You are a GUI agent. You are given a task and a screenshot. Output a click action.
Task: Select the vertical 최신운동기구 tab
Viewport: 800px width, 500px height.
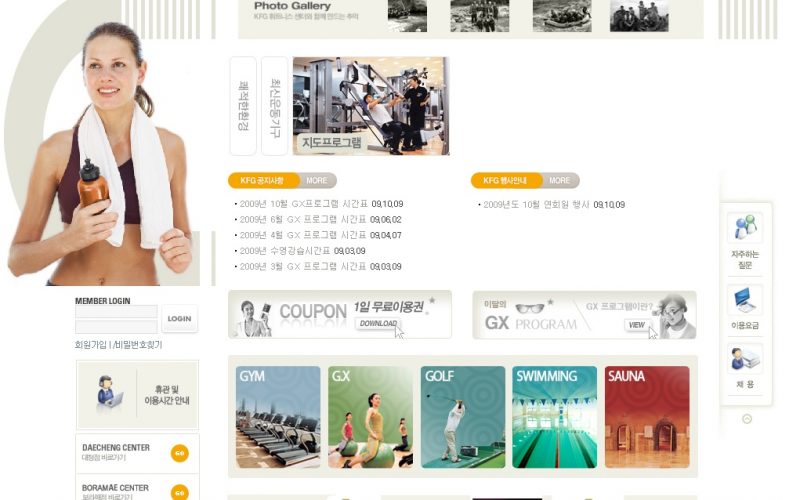point(274,106)
